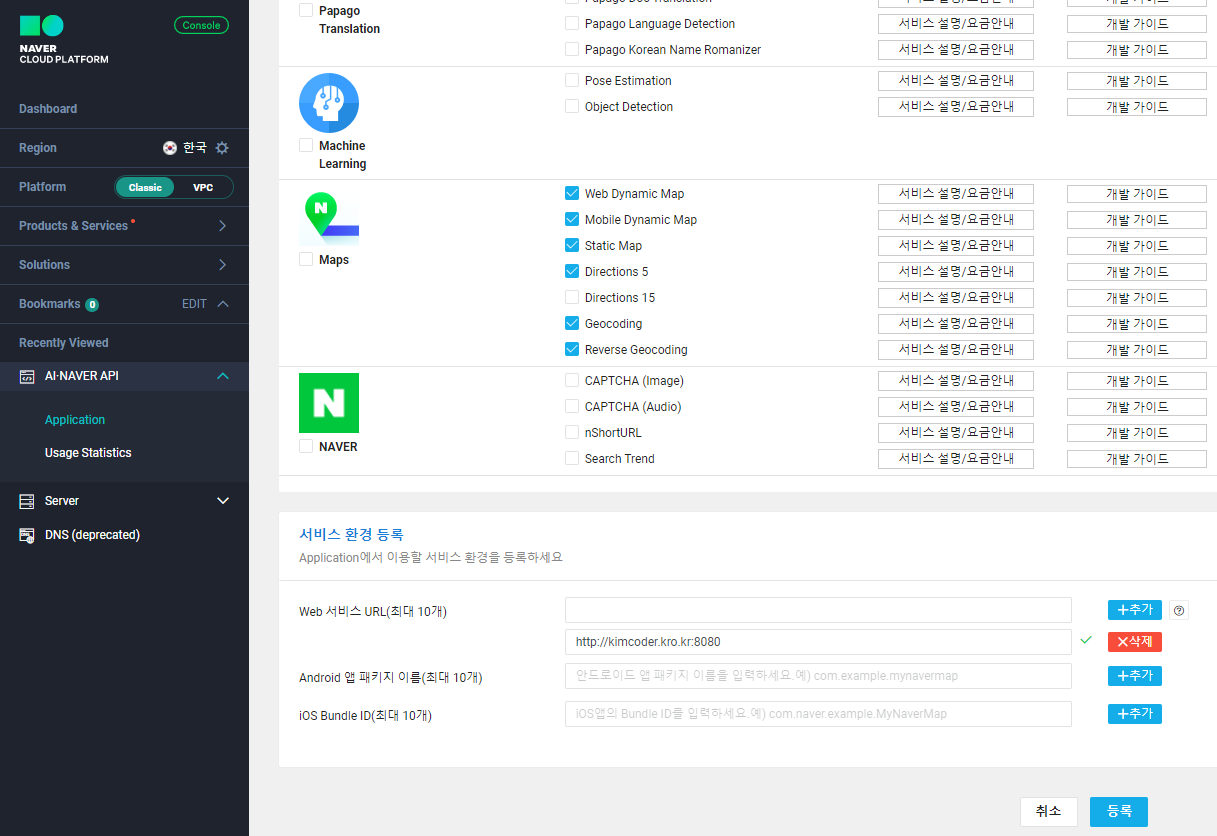Focus the empty Web 서비스 URL field
The width and height of the screenshot is (1217, 836).
tap(818, 610)
